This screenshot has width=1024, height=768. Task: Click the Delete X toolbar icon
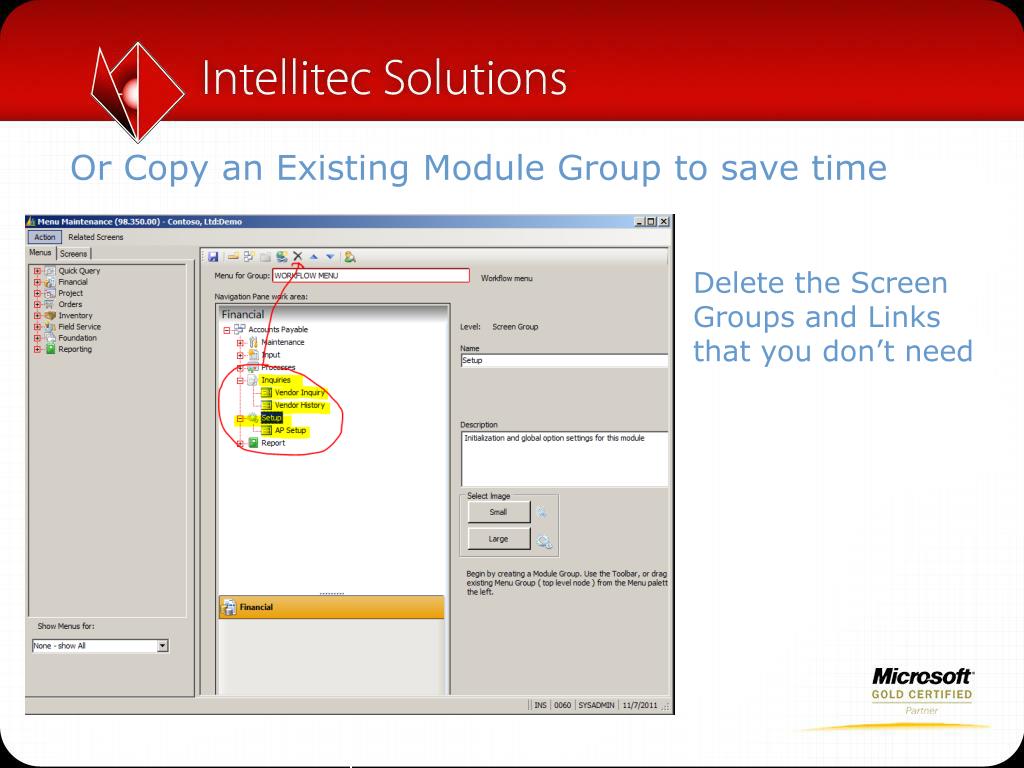point(298,256)
